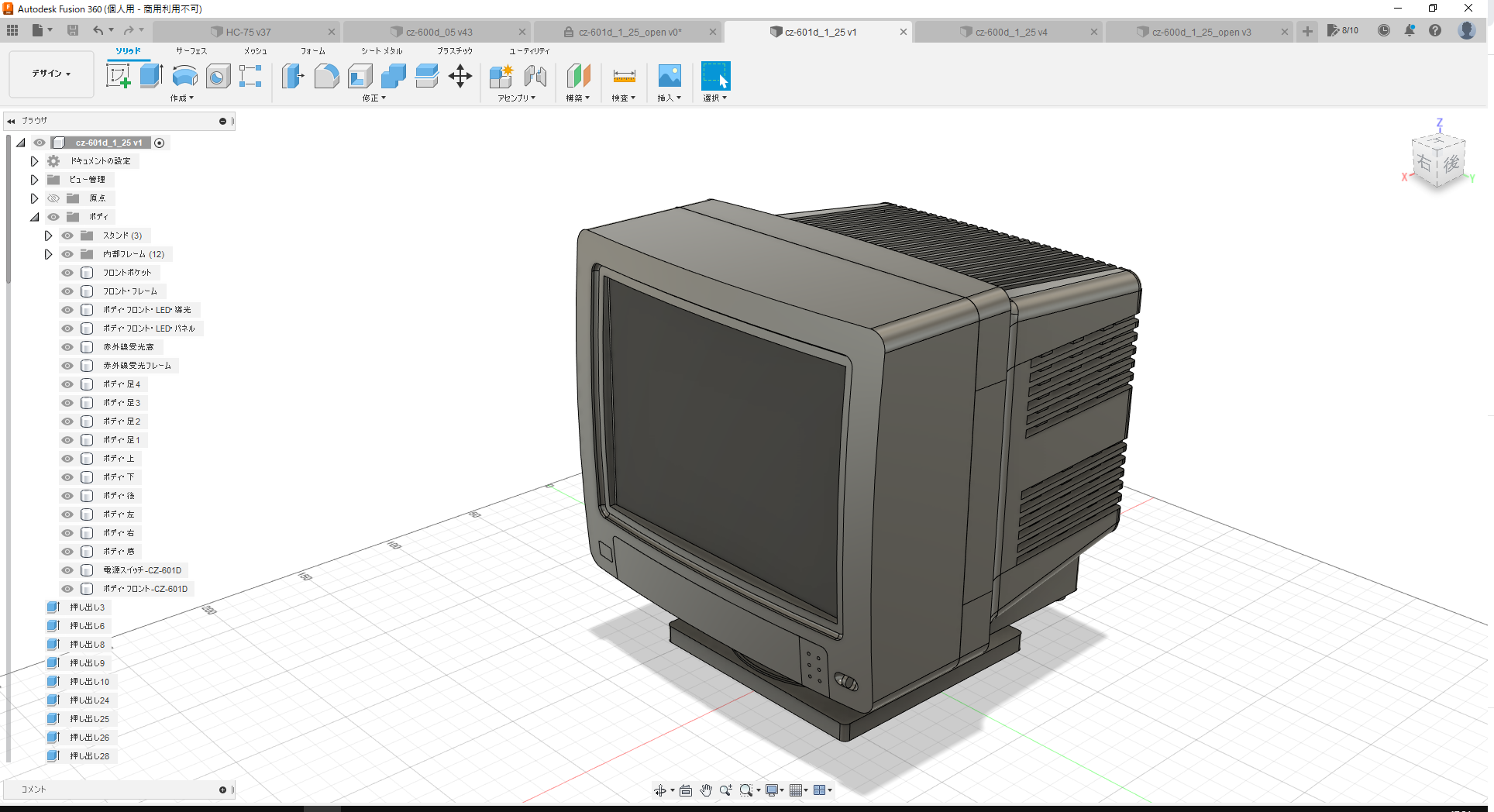Activate the Orbit tool at the bottom
Viewport: 1494px width, 812px height.
tap(660, 790)
